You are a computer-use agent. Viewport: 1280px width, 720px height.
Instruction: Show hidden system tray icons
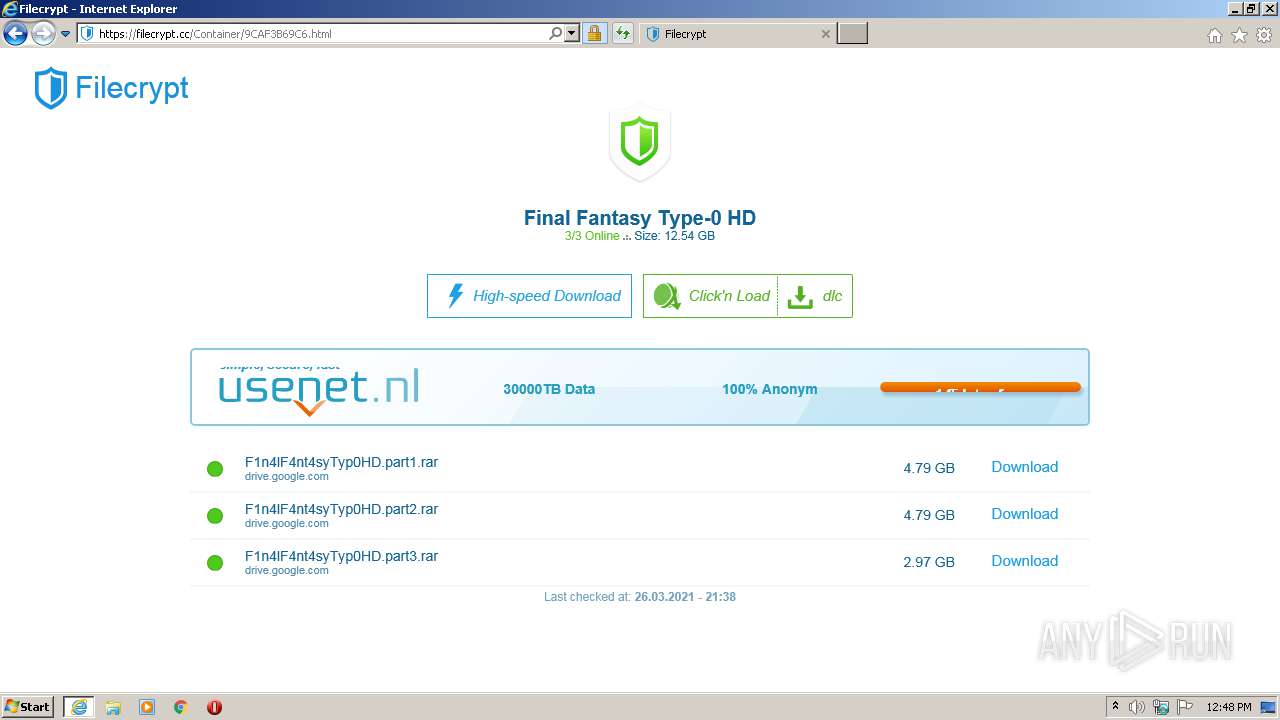point(1115,707)
